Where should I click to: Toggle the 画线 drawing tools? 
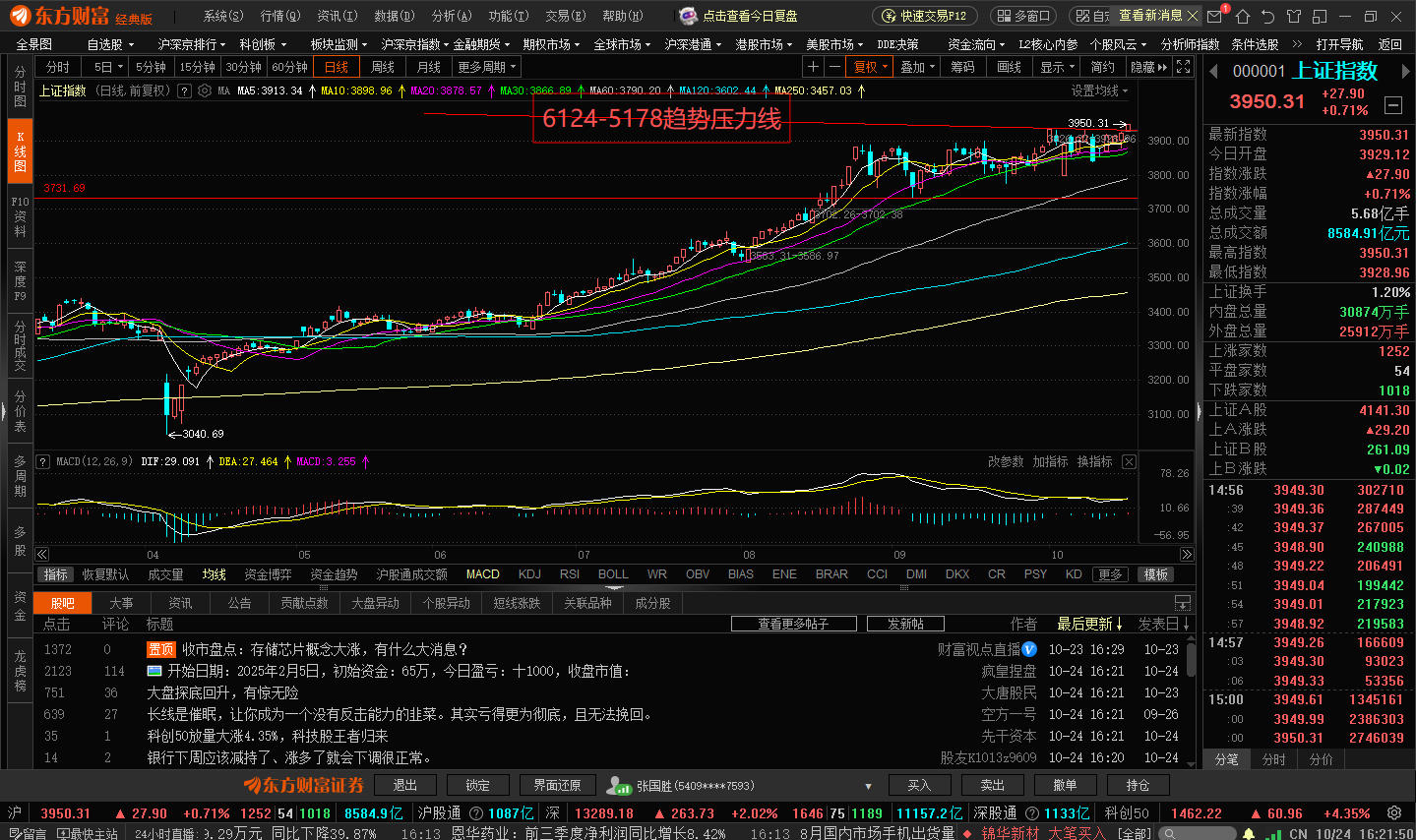point(1010,67)
